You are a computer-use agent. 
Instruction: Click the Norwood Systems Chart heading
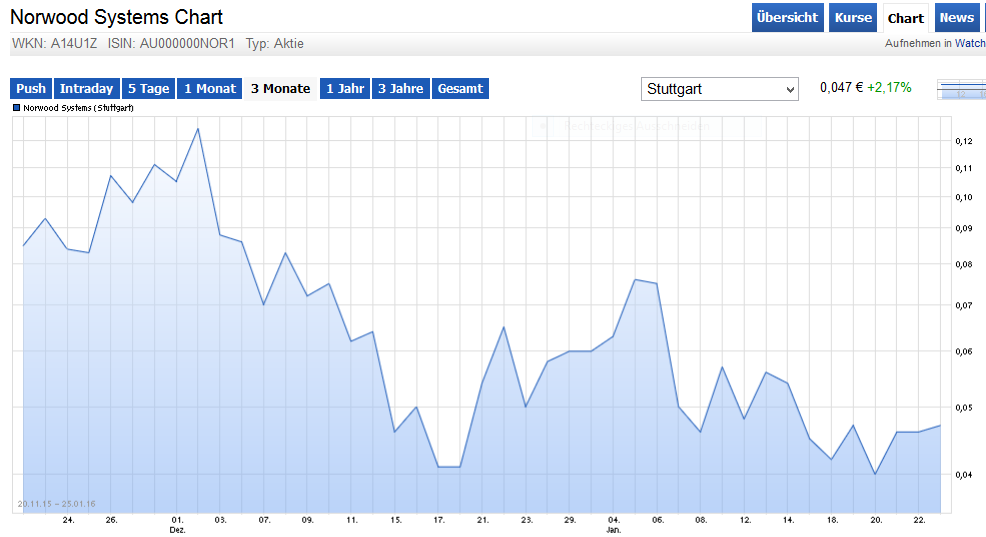(116, 17)
